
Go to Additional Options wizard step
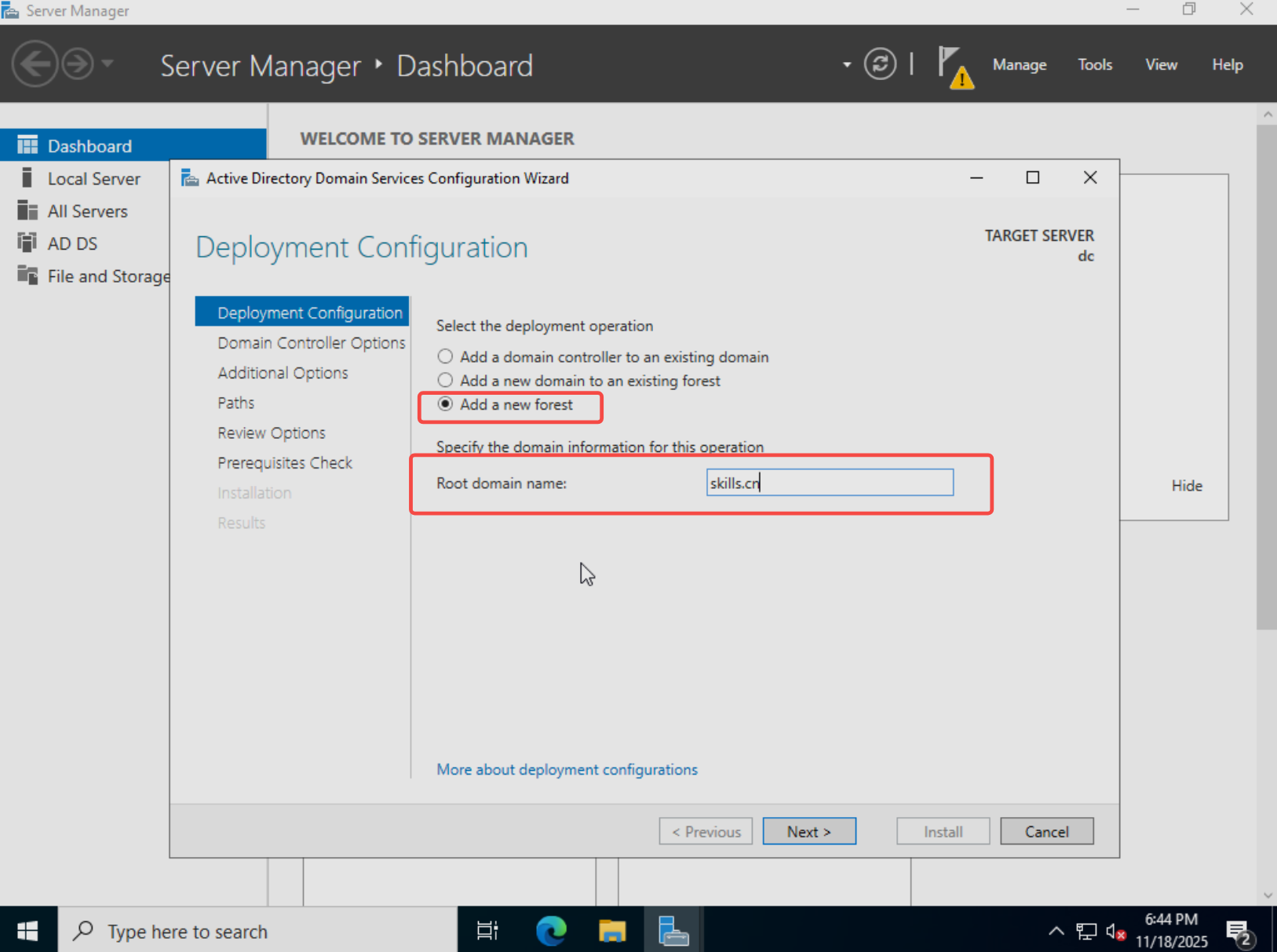(x=283, y=373)
